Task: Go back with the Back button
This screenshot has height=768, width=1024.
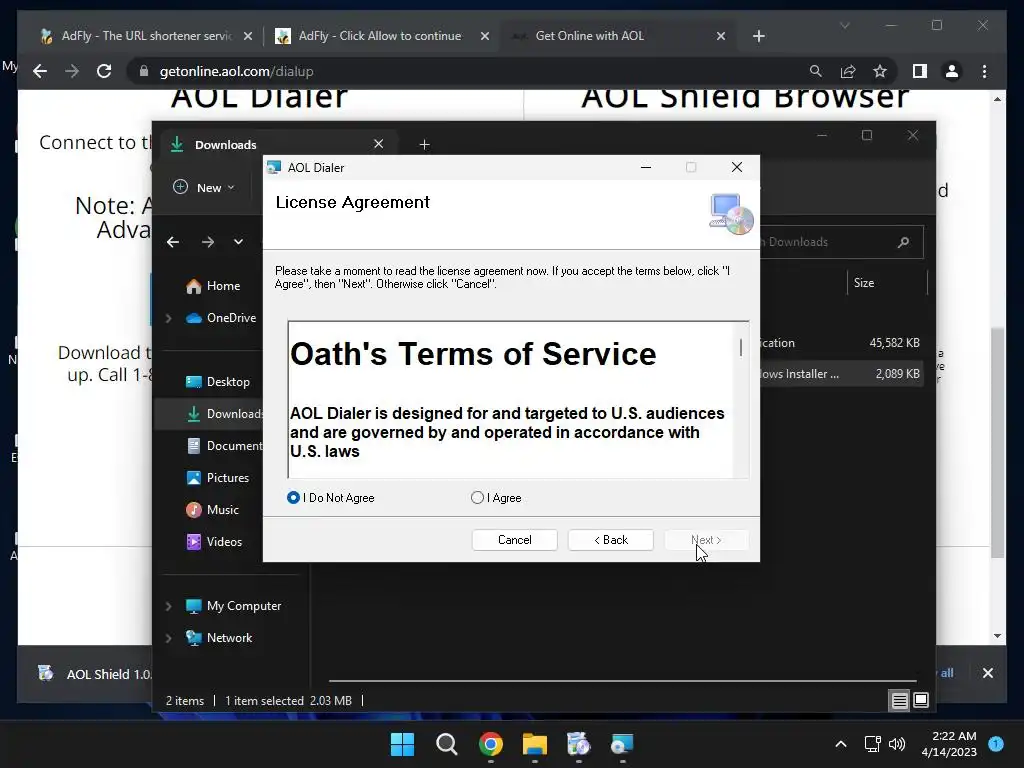Action: click(611, 540)
